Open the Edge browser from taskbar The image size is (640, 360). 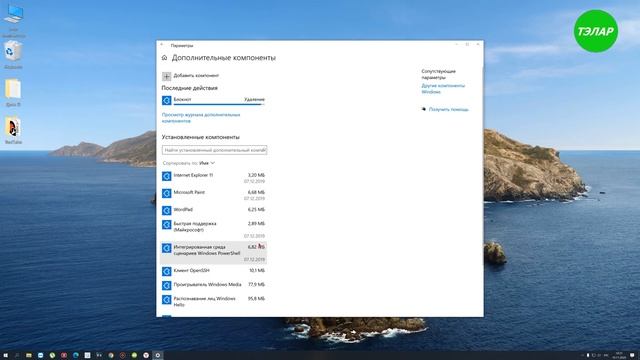point(76,356)
